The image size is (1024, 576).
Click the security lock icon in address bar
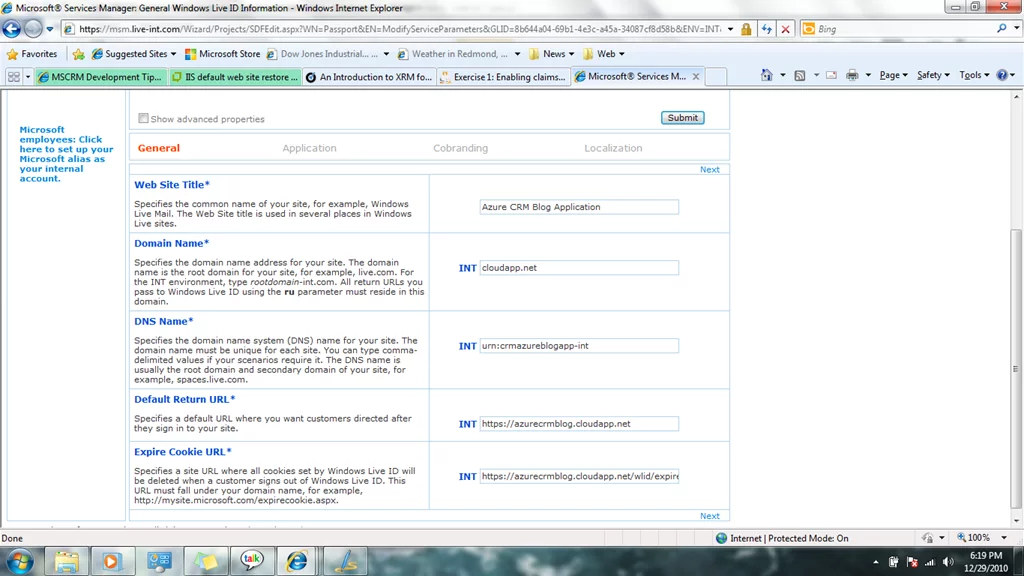click(746, 29)
